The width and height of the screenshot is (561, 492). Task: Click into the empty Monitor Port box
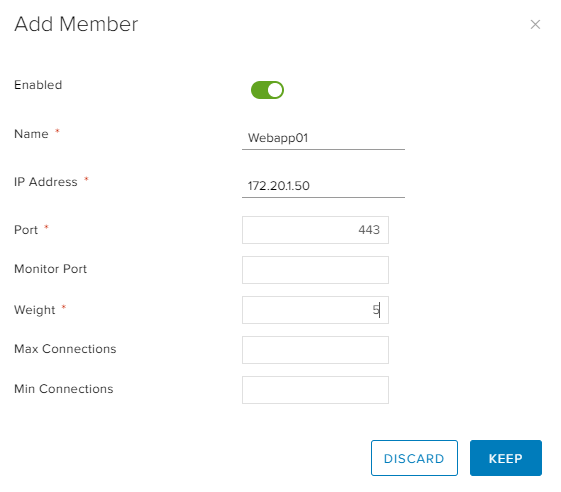click(315, 270)
